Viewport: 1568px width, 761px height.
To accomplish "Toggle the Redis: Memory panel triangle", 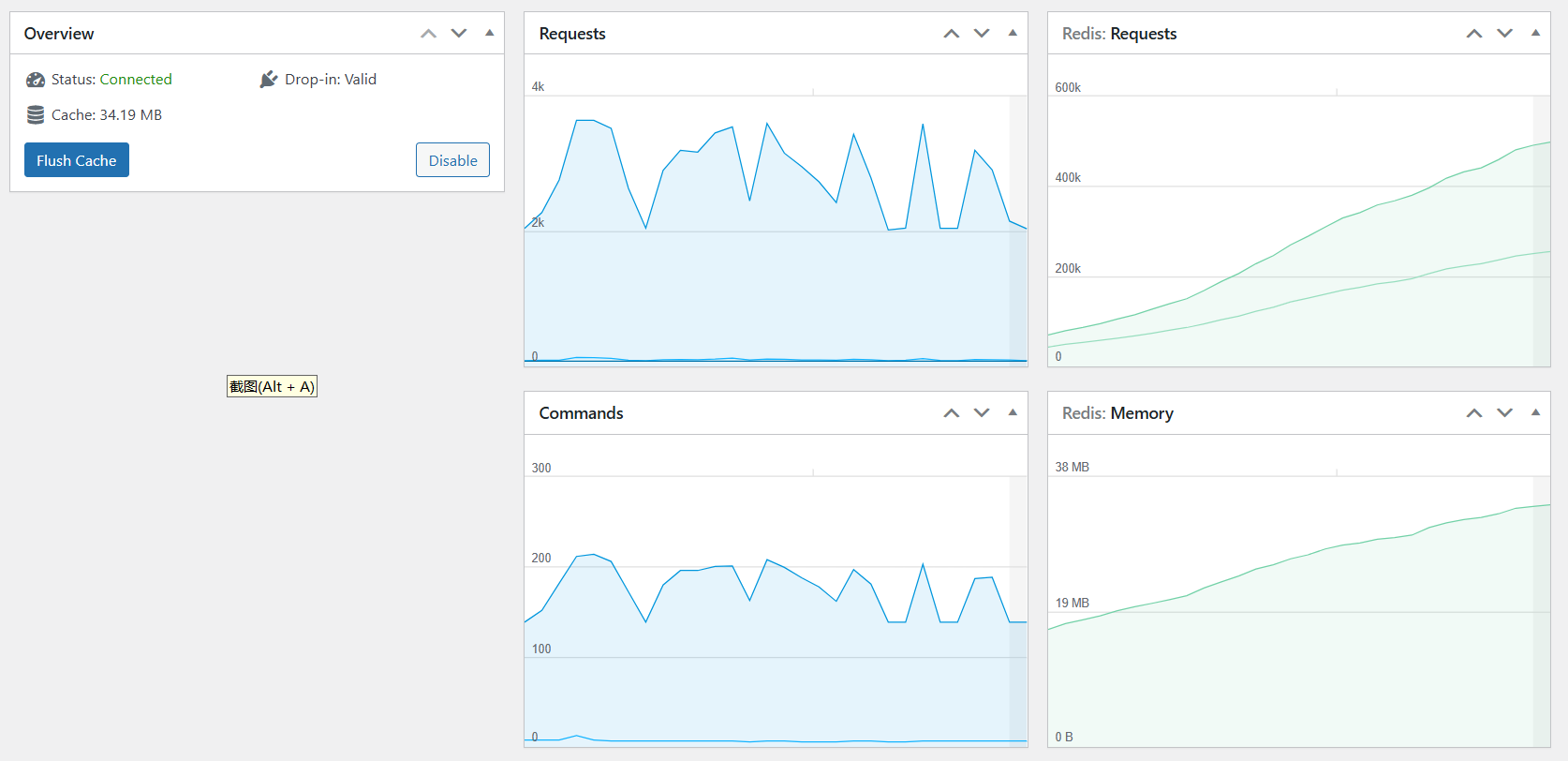I will tap(1535, 412).
